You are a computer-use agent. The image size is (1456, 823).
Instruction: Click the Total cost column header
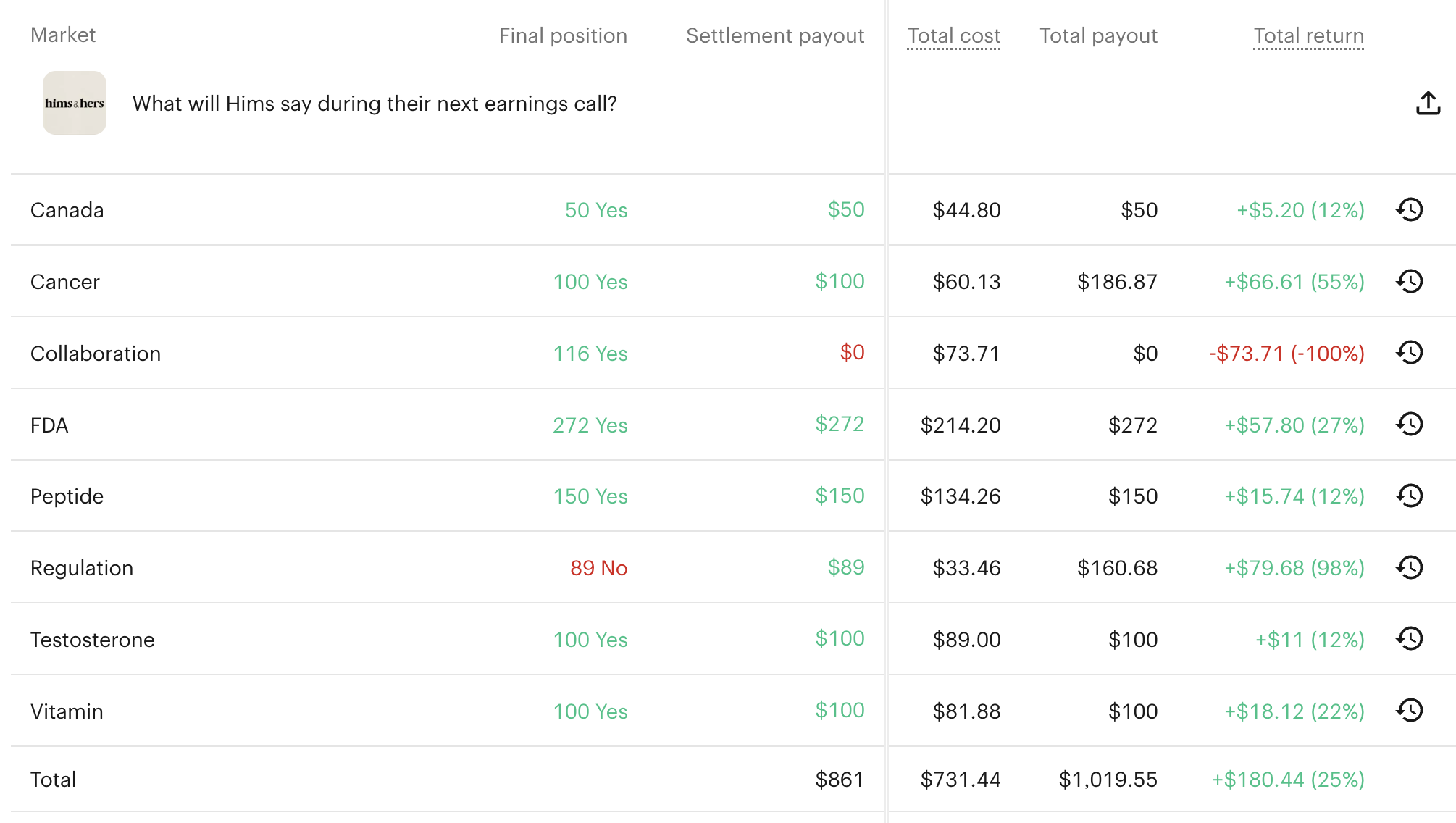pos(953,35)
